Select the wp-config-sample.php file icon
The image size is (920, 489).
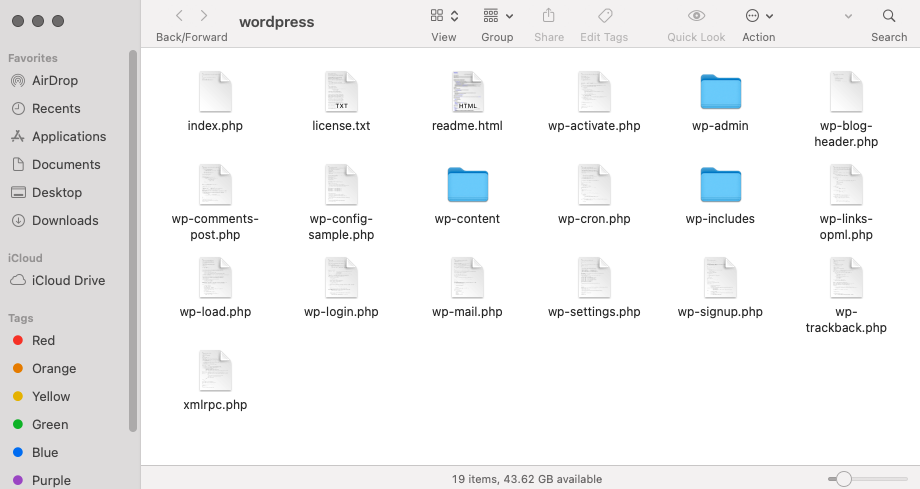[x=341, y=185]
